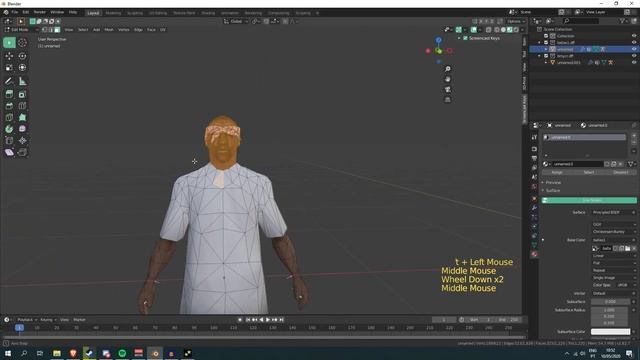This screenshot has width=640, height=360.
Task: Enable face select mode
Action: pos(57,30)
